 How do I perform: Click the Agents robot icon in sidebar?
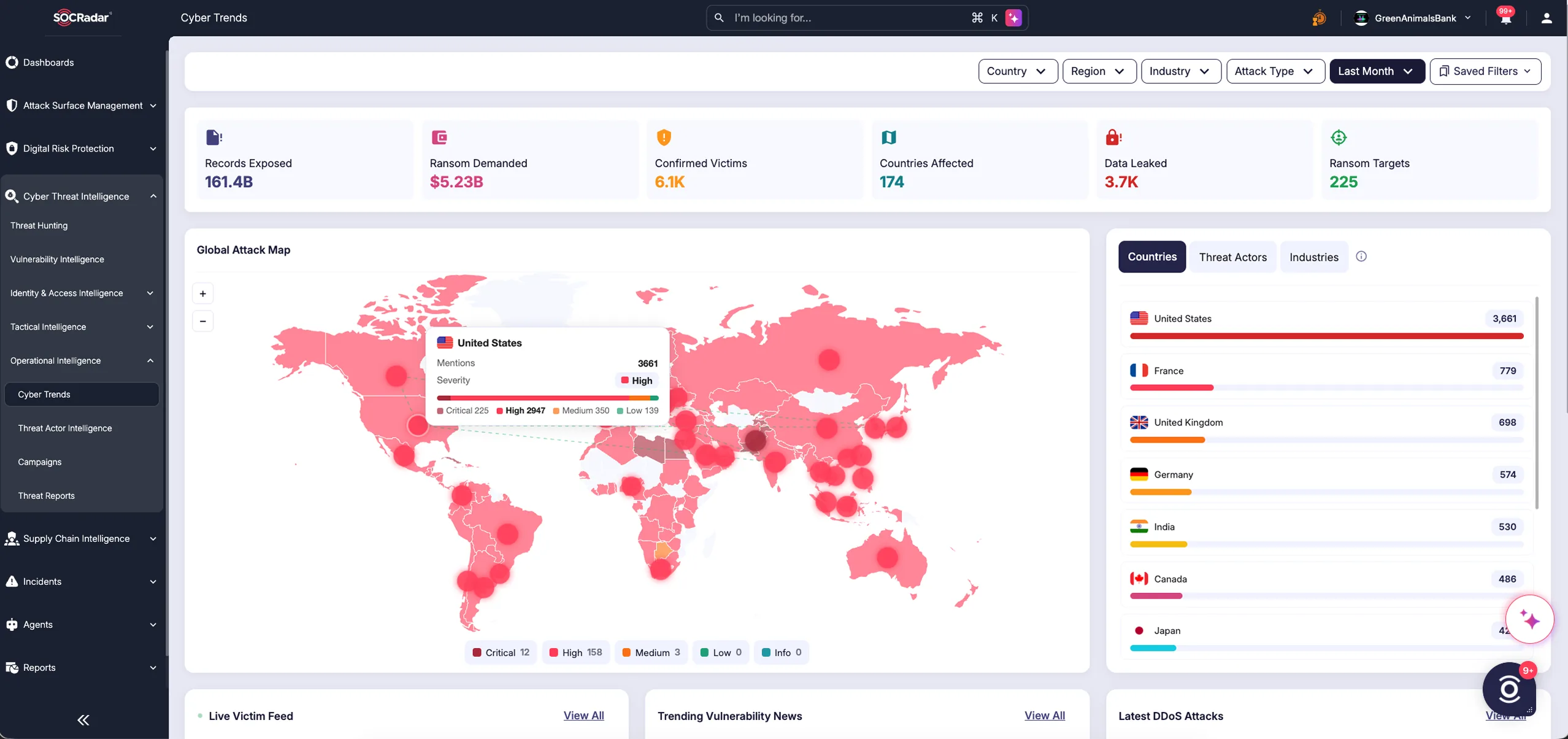point(12,624)
